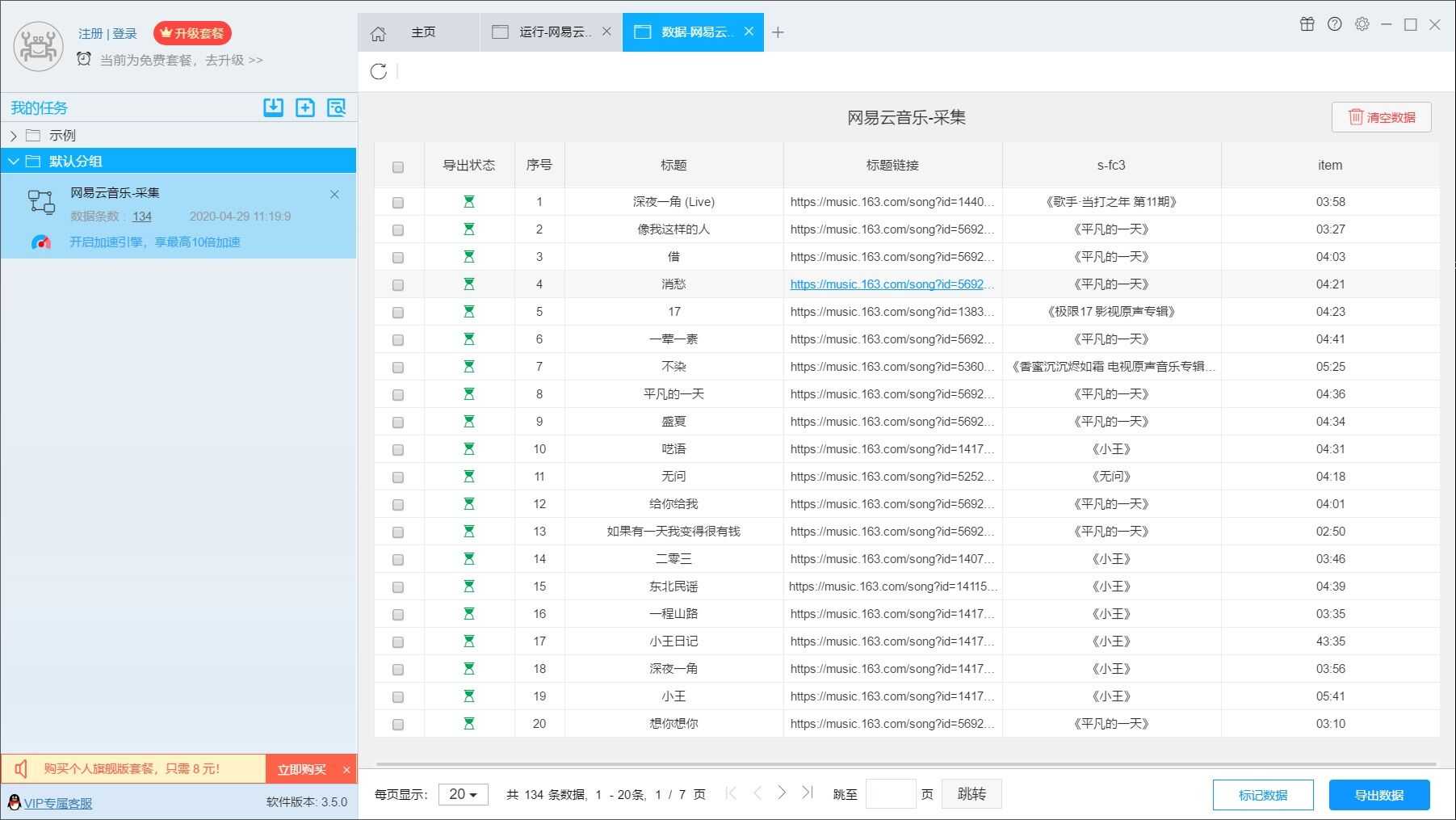The width and height of the screenshot is (1456, 820).
Task: Open the settings gear icon
Action: point(1362,24)
